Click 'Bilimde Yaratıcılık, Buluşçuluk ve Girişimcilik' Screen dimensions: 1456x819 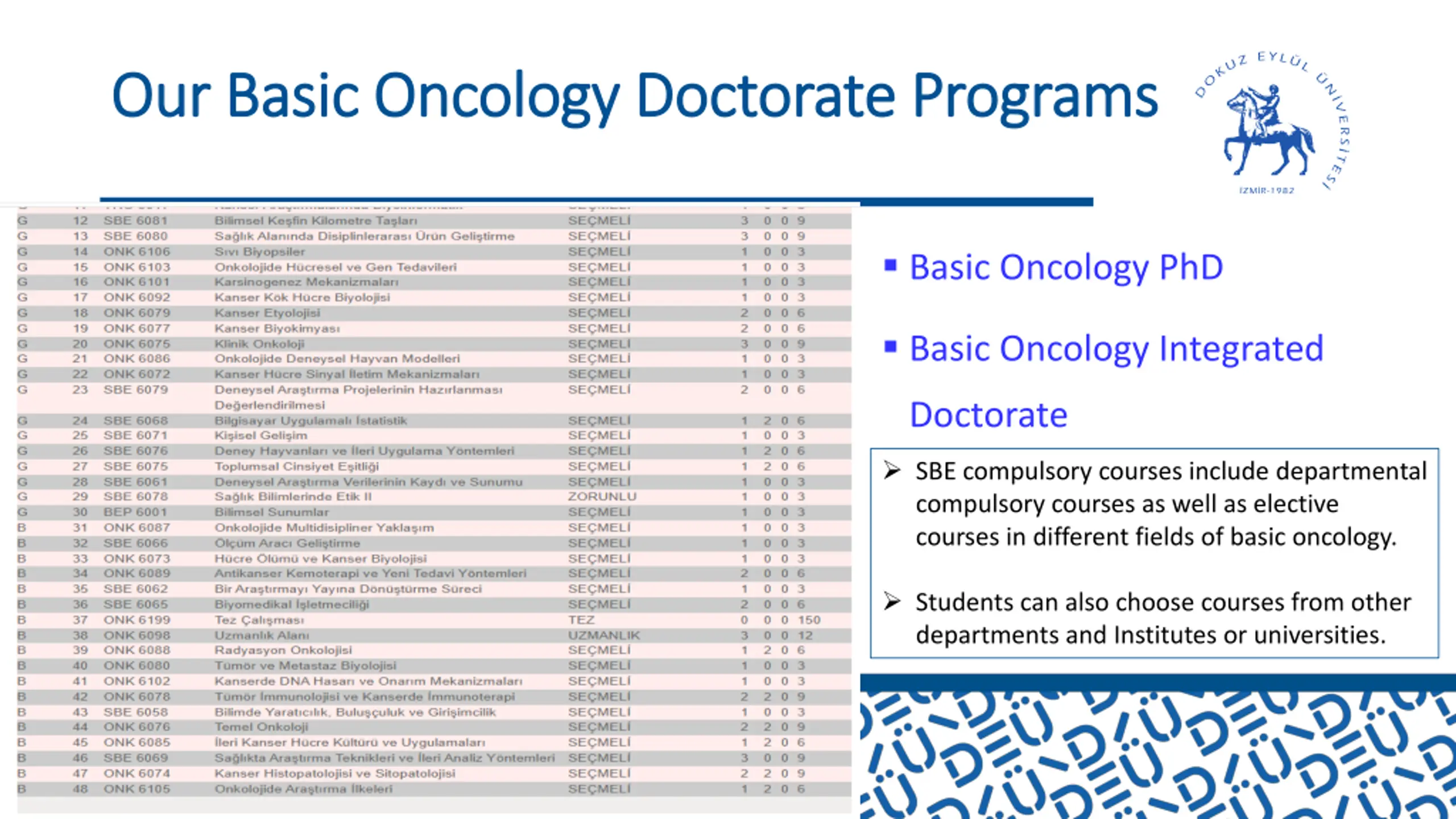click(x=355, y=712)
